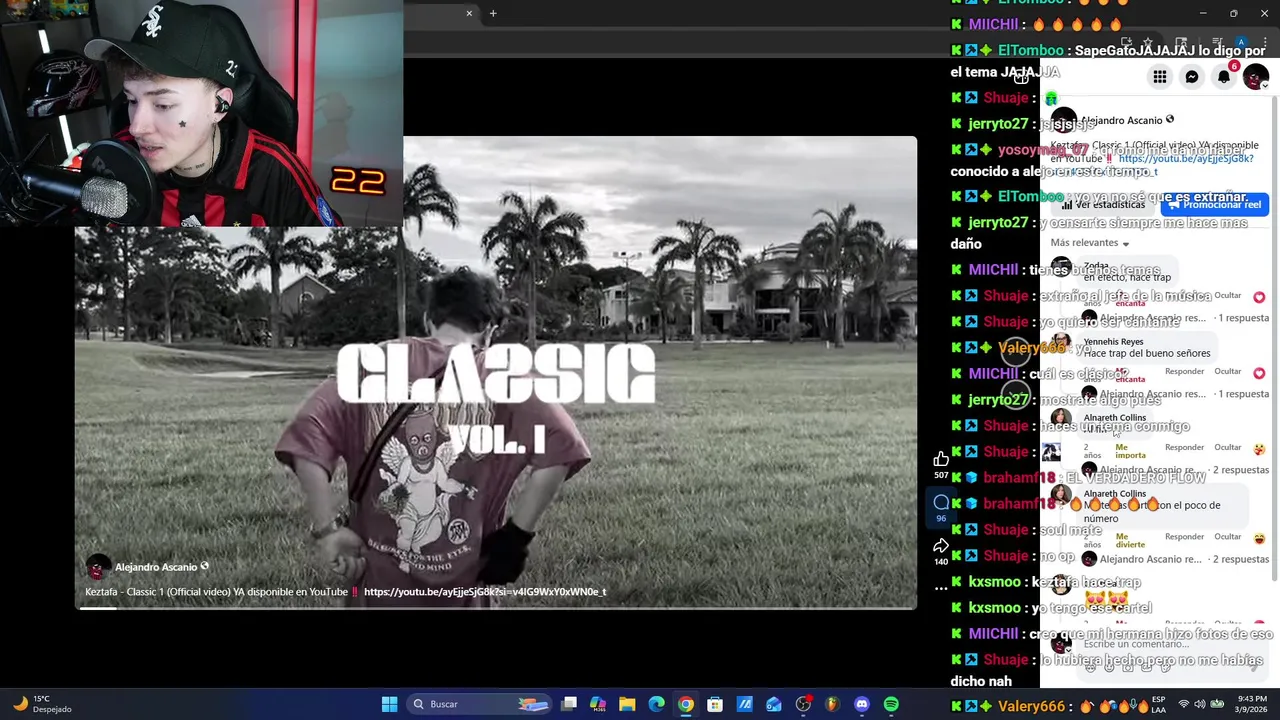
Task: Open the Windows Start menu
Action: (x=389, y=704)
